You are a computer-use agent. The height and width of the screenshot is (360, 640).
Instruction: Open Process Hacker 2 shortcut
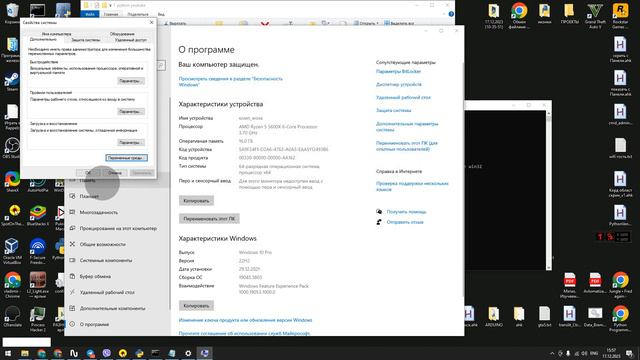[38, 319]
